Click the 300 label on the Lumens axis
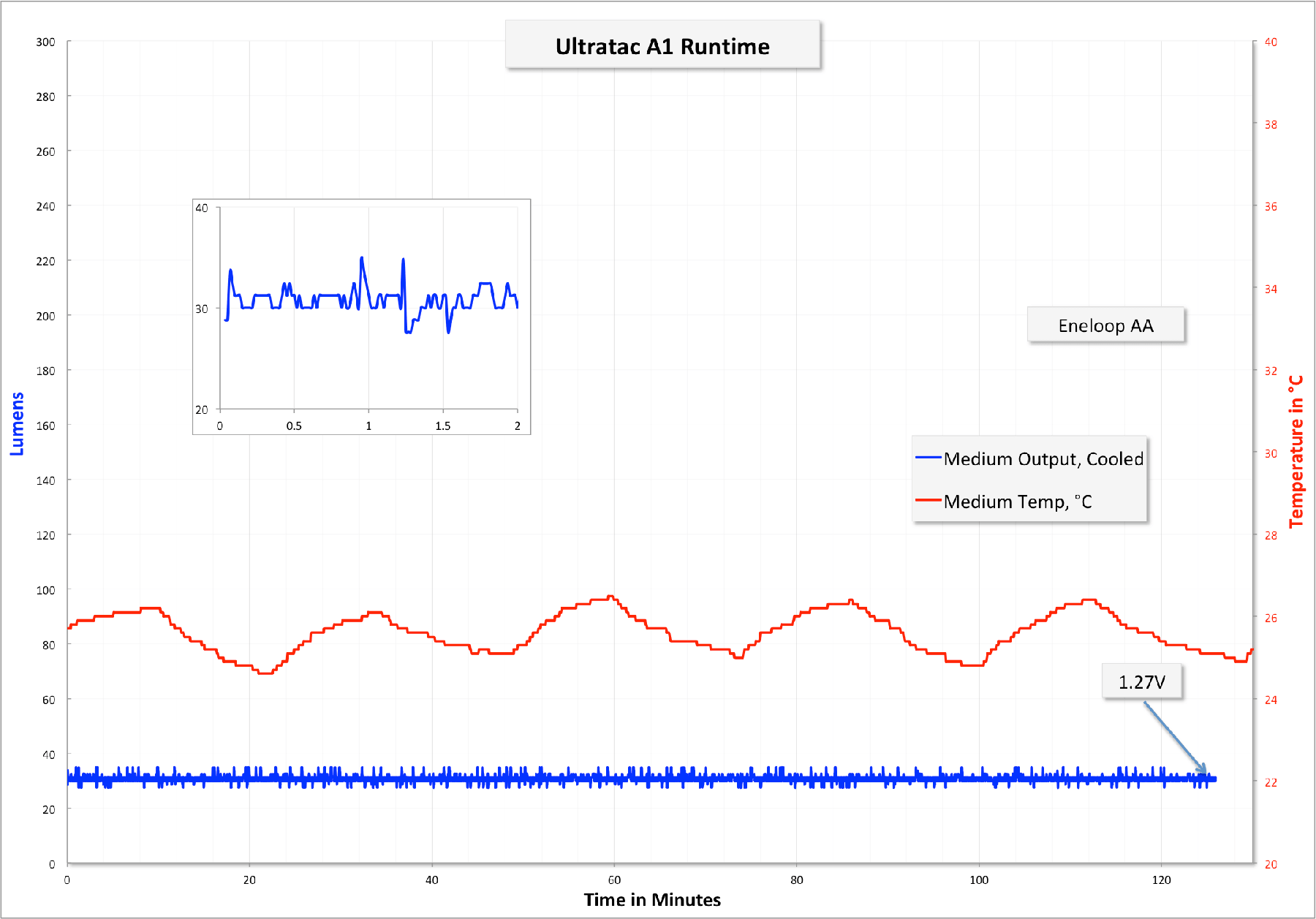1316x919 pixels. [45, 42]
